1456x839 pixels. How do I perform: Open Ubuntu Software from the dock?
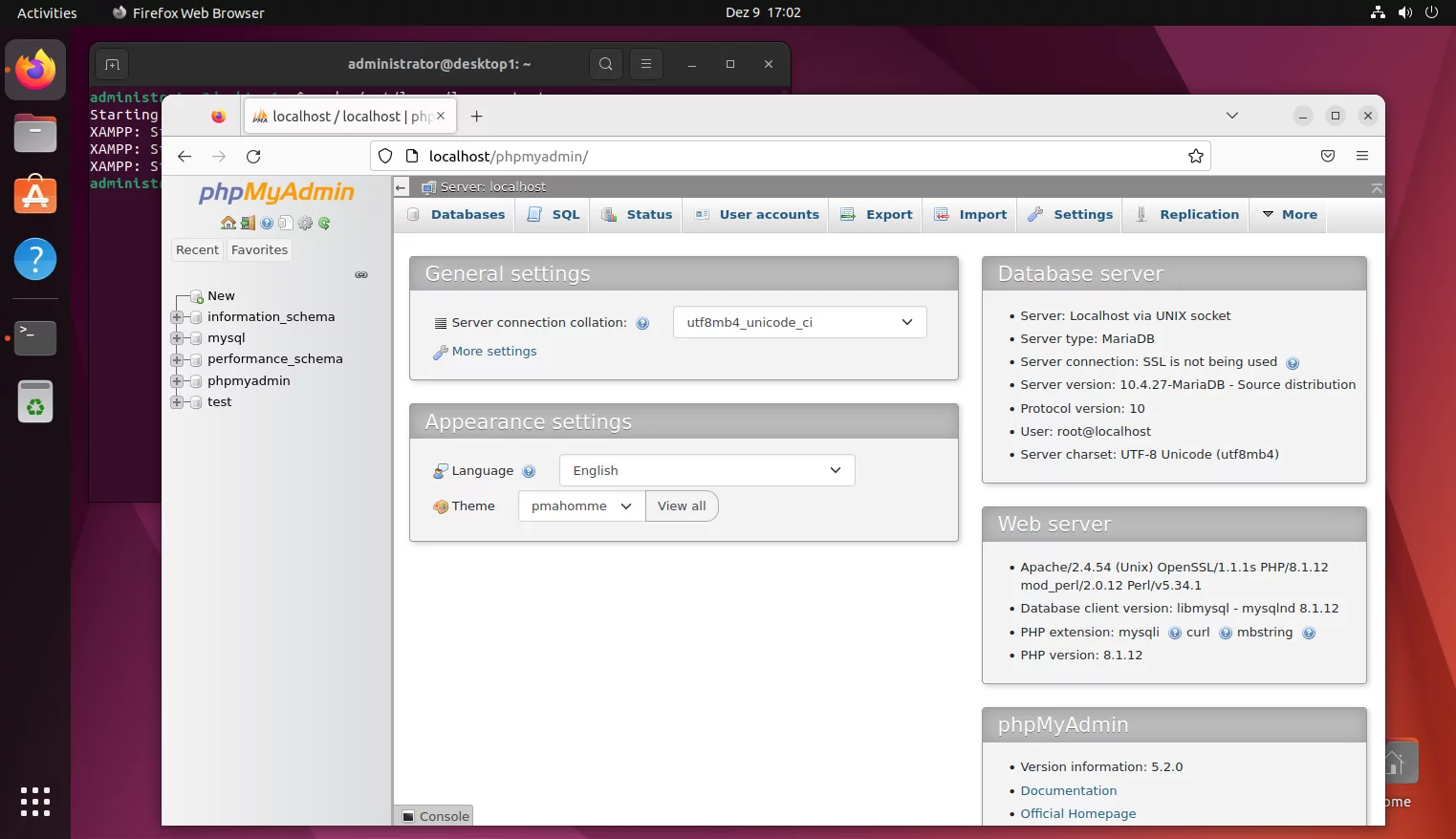coord(35,196)
